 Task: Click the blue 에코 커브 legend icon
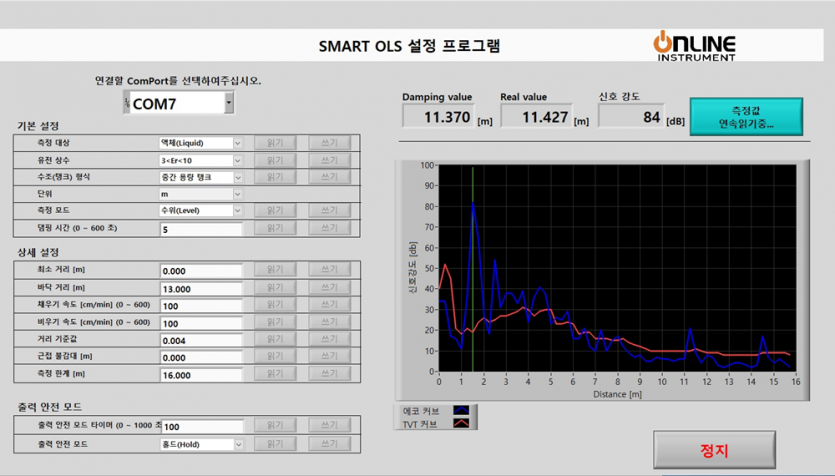click(461, 410)
